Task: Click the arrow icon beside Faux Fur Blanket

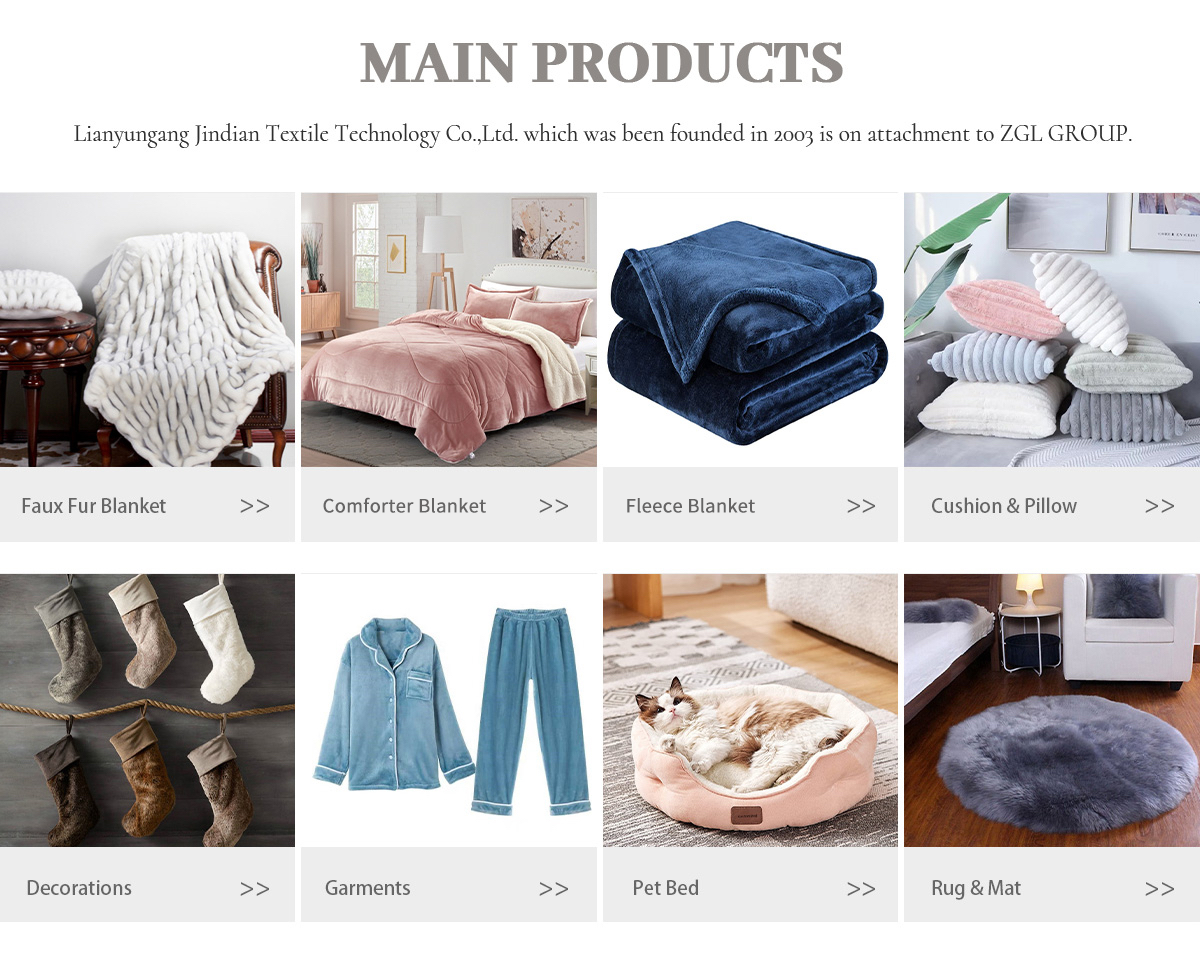Action: [x=255, y=506]
